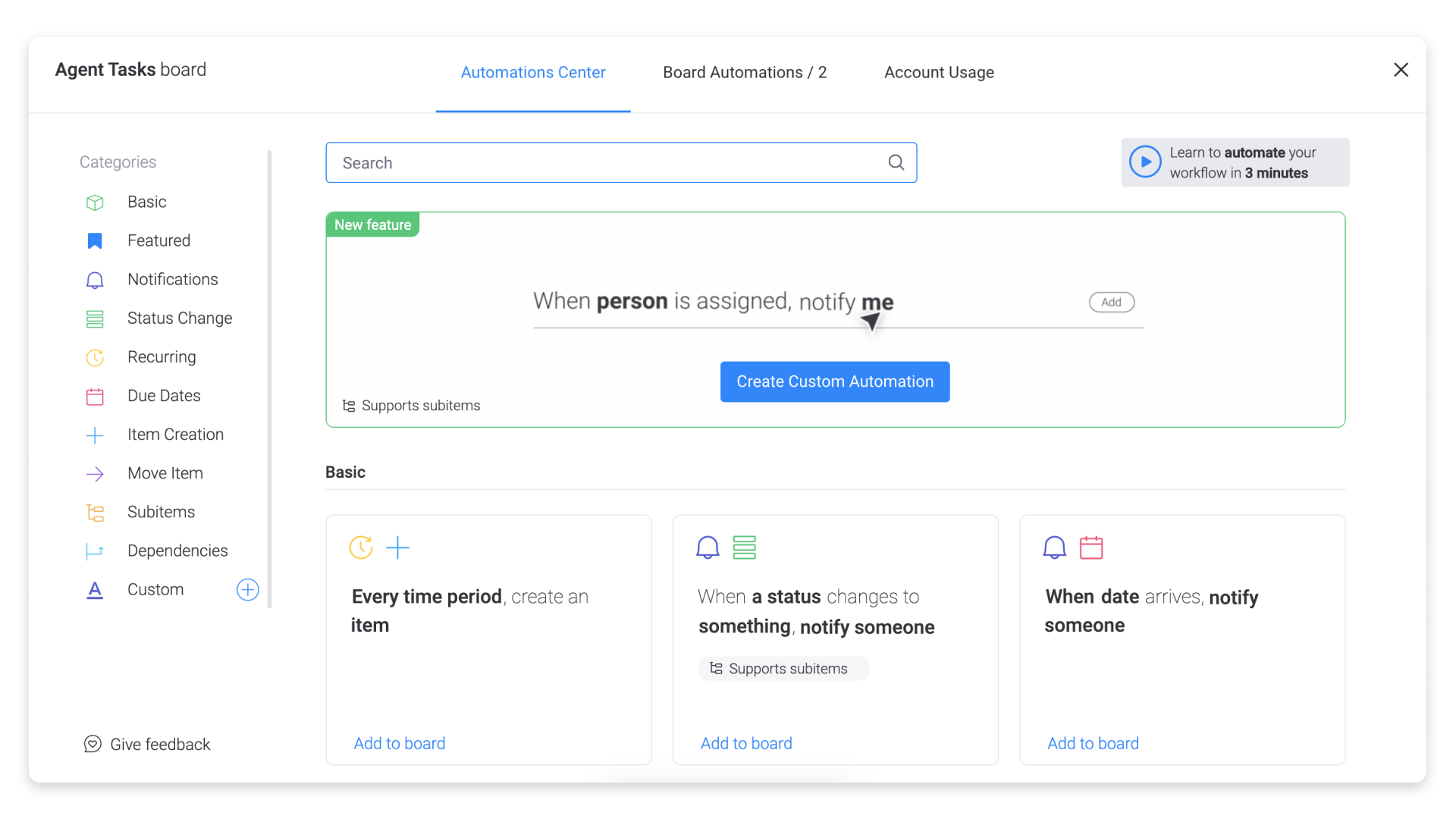Click the magnifier icon in search box

coord(896,162)
